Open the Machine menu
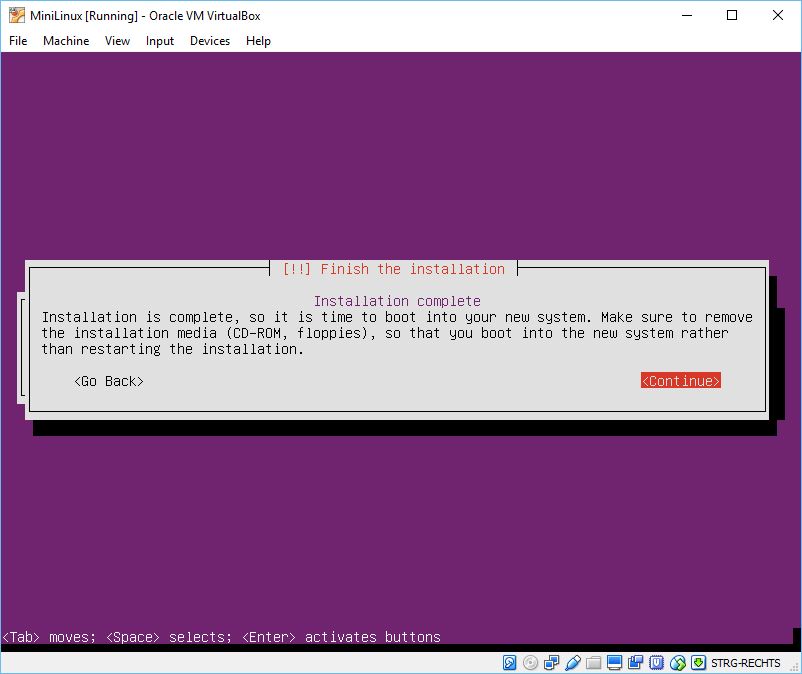This screenshot has width=802, height=674. tap(66, 41)
